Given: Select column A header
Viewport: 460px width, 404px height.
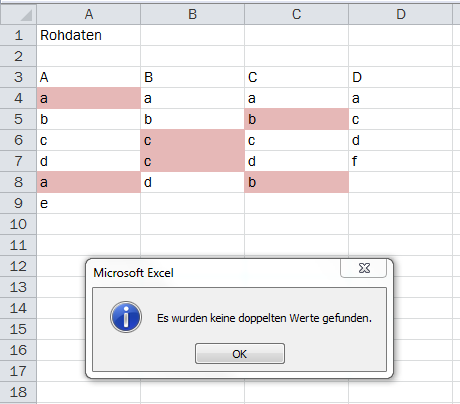Looking at the screenshot, I should click(89, 15).
